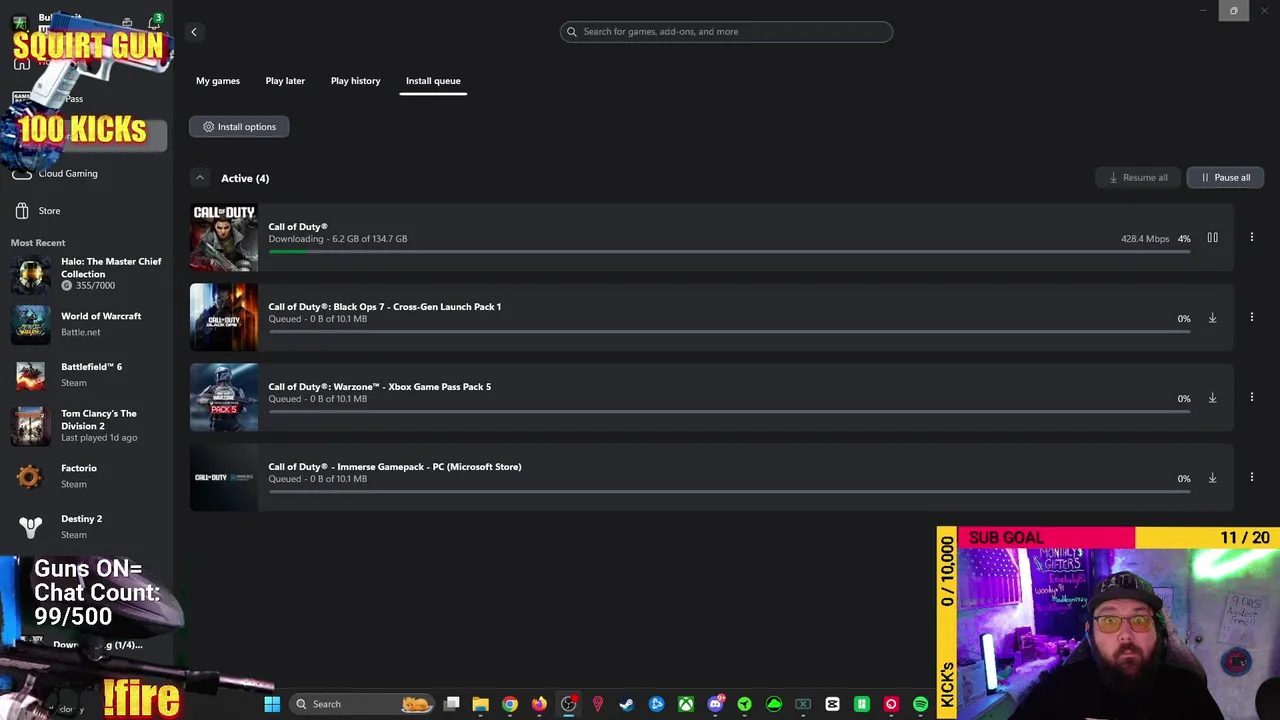Pause all downloads
The width and height of the screenshot is (1280, 720).
coord(1225,177)
